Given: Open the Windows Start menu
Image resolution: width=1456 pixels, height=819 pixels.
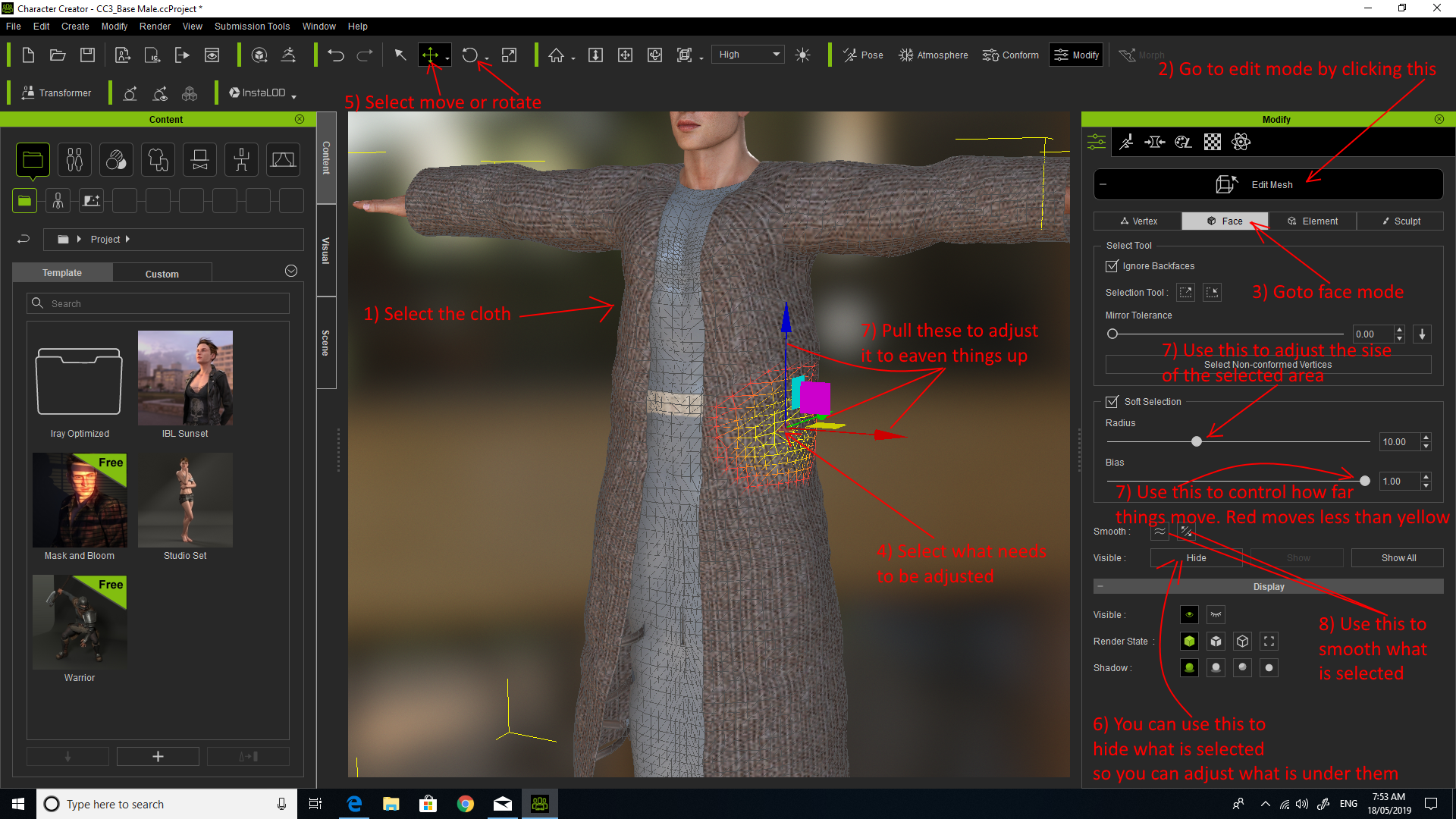Looking at the screenshot, I should pos(18,804).
